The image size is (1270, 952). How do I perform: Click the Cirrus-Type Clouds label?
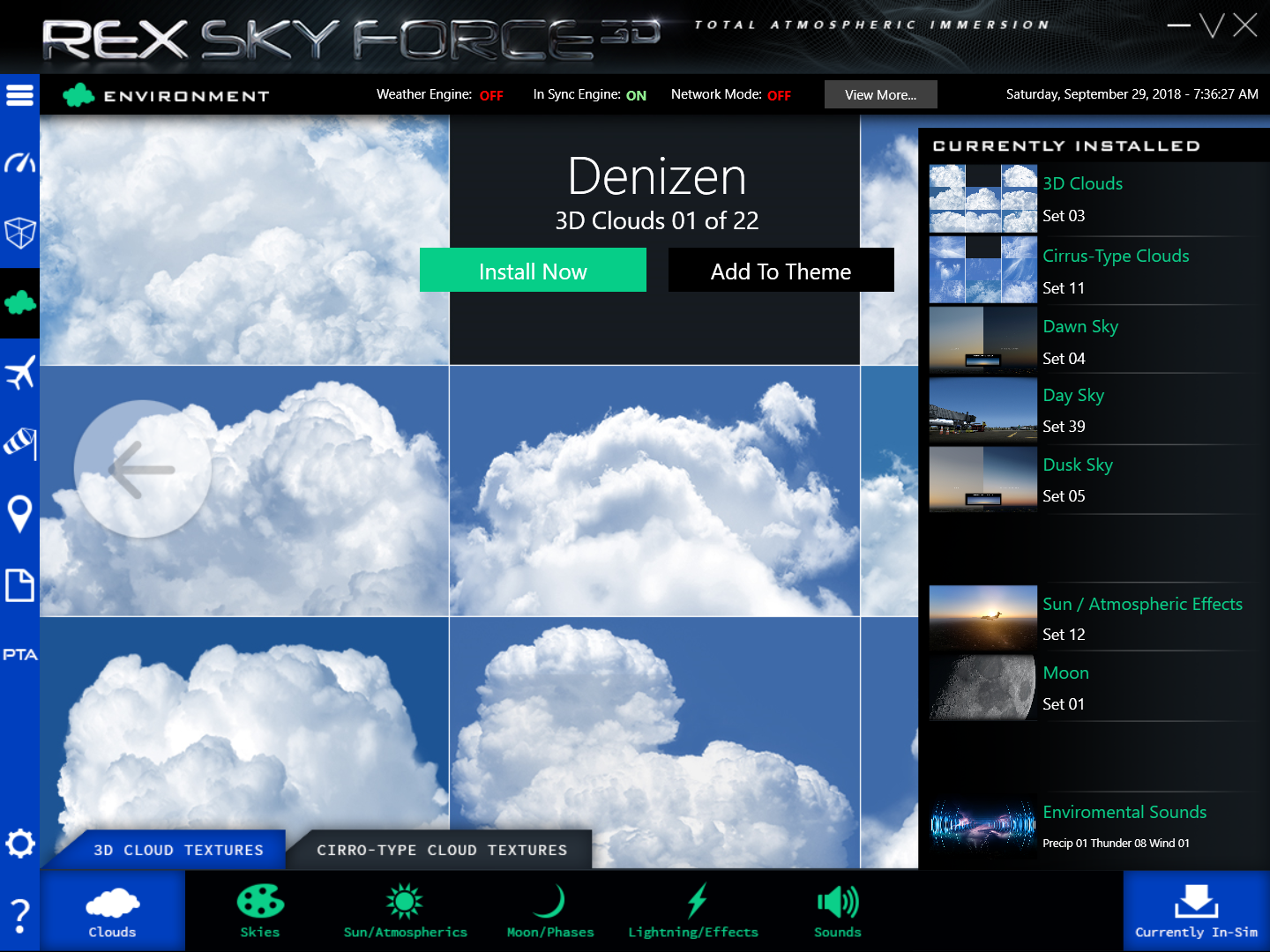(1116, 257)
